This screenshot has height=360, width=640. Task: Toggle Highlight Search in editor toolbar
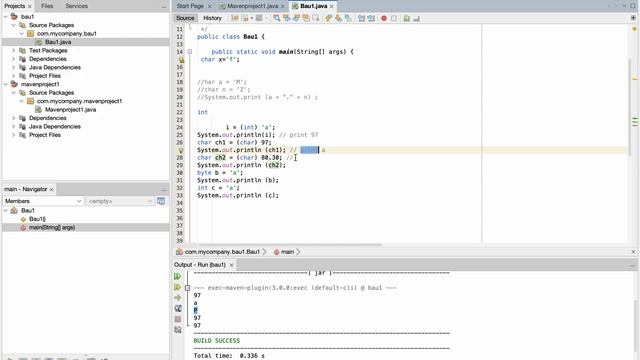point(306,18)
